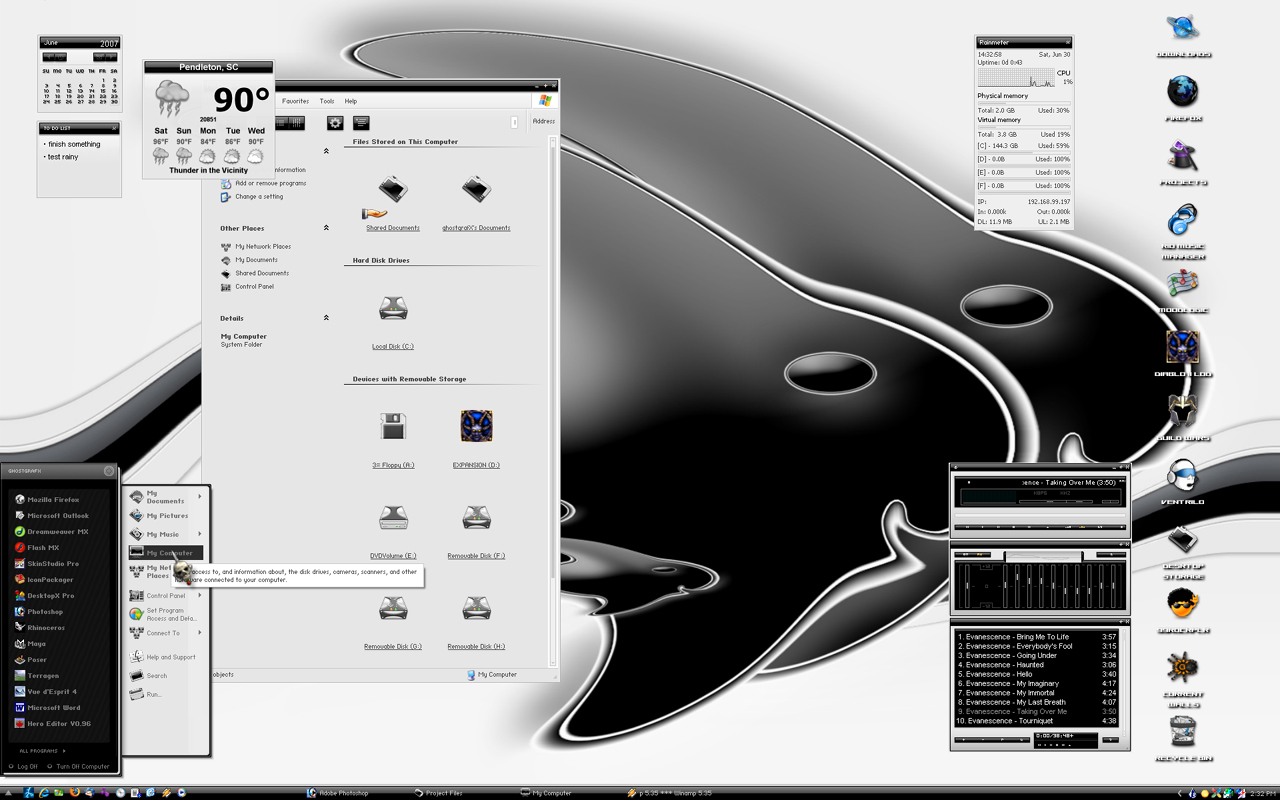Open Rhinoceros from start menu
This screenshot has width=1280, height=800.
[x=40, y=628]
